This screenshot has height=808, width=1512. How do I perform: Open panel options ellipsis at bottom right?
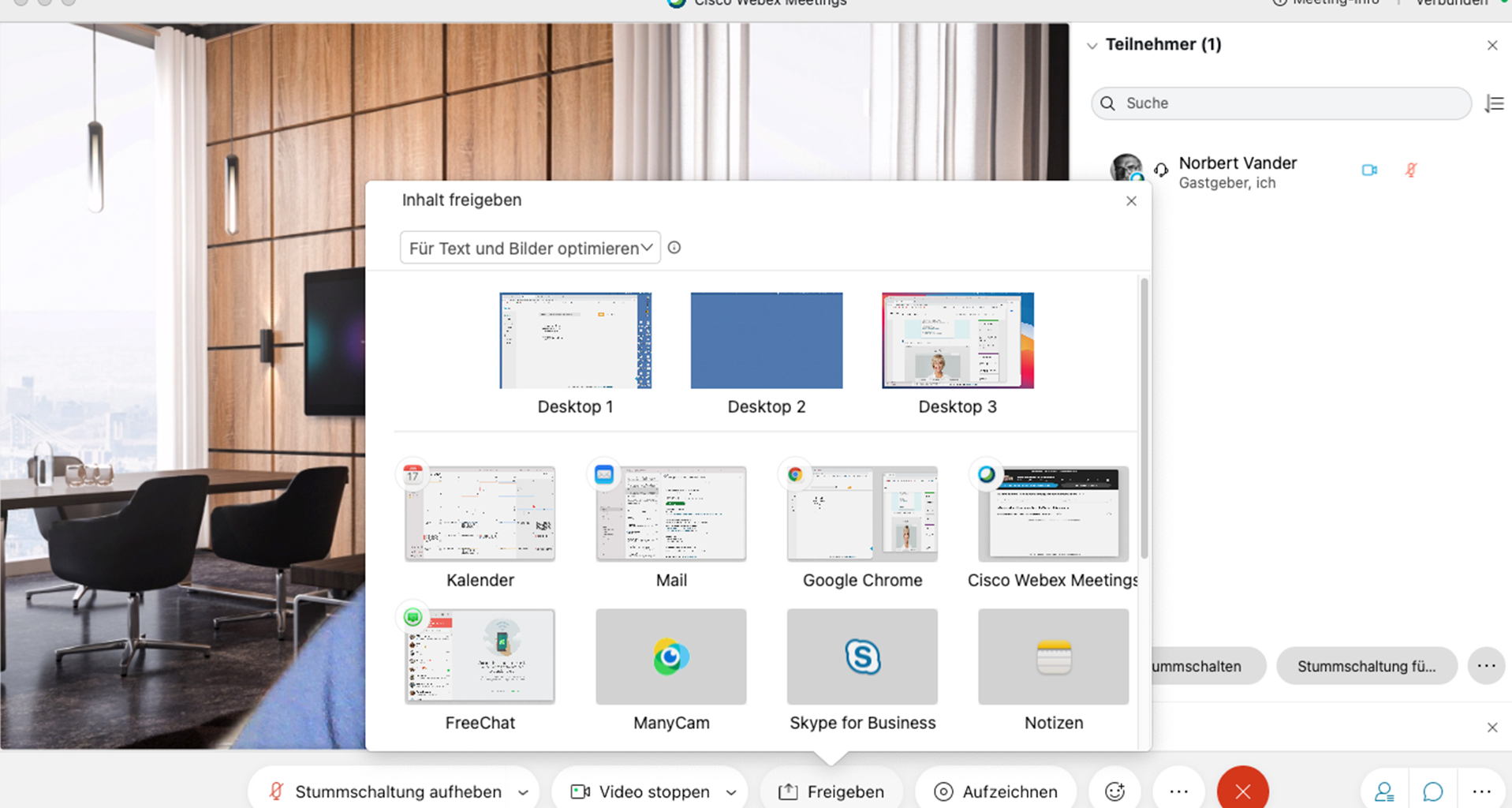1481,791
